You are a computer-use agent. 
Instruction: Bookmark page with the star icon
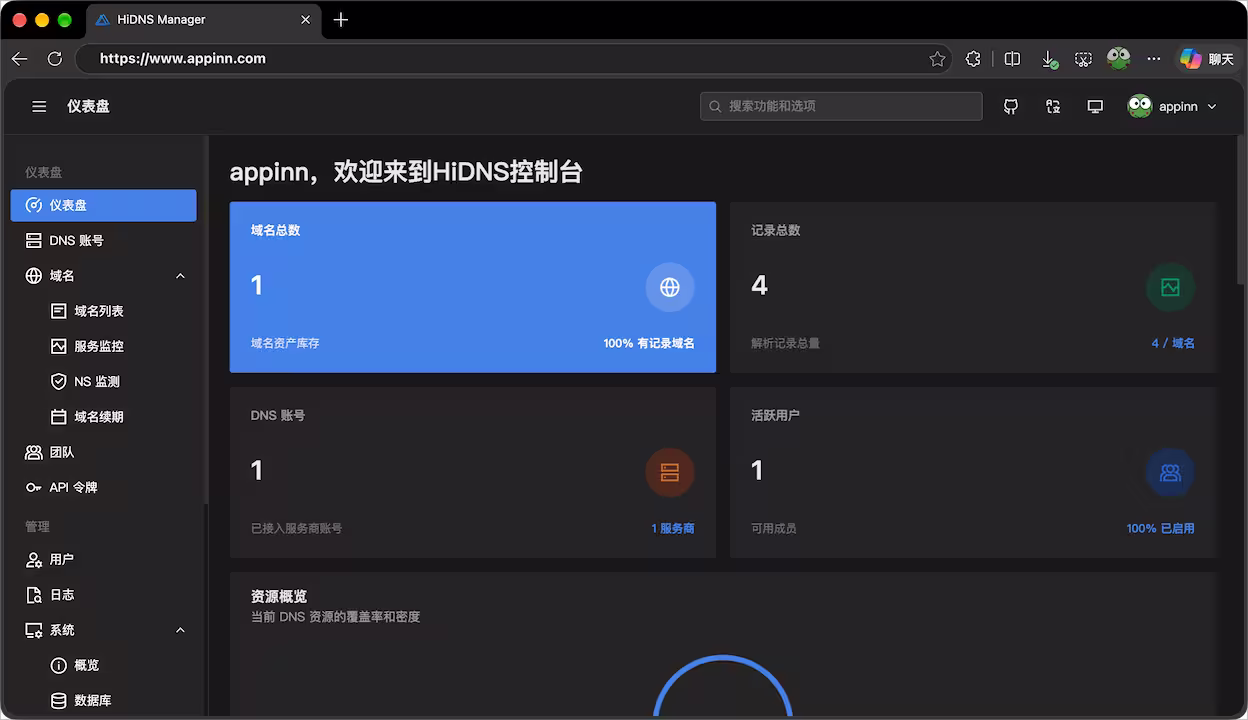click(x=937, y=59)
